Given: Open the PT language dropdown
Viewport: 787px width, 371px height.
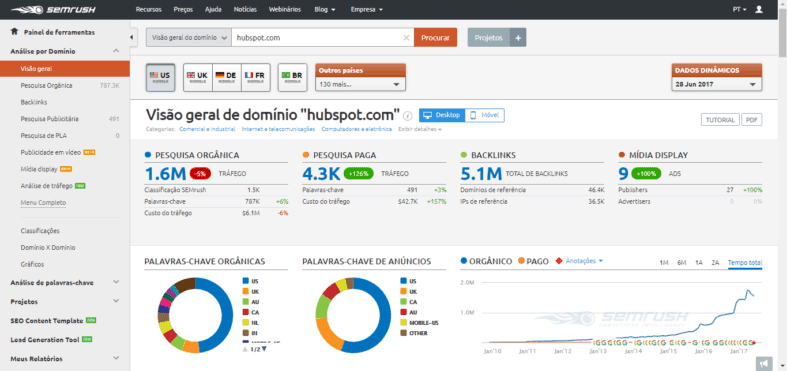Looking at the screenshot, I should pos(739,10).
